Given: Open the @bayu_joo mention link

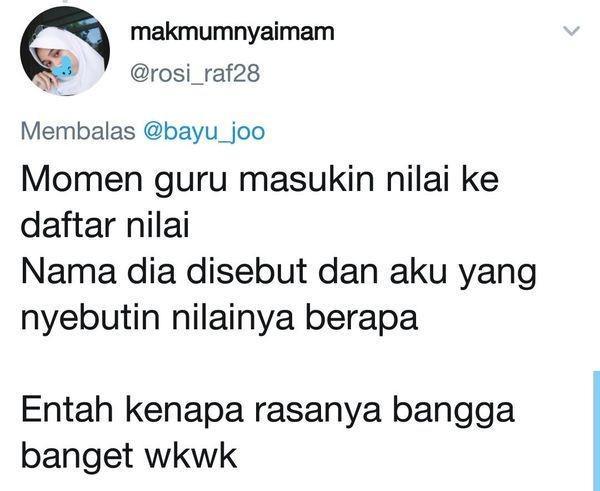Looking at the screenshot, I should (x=204, y=132).
